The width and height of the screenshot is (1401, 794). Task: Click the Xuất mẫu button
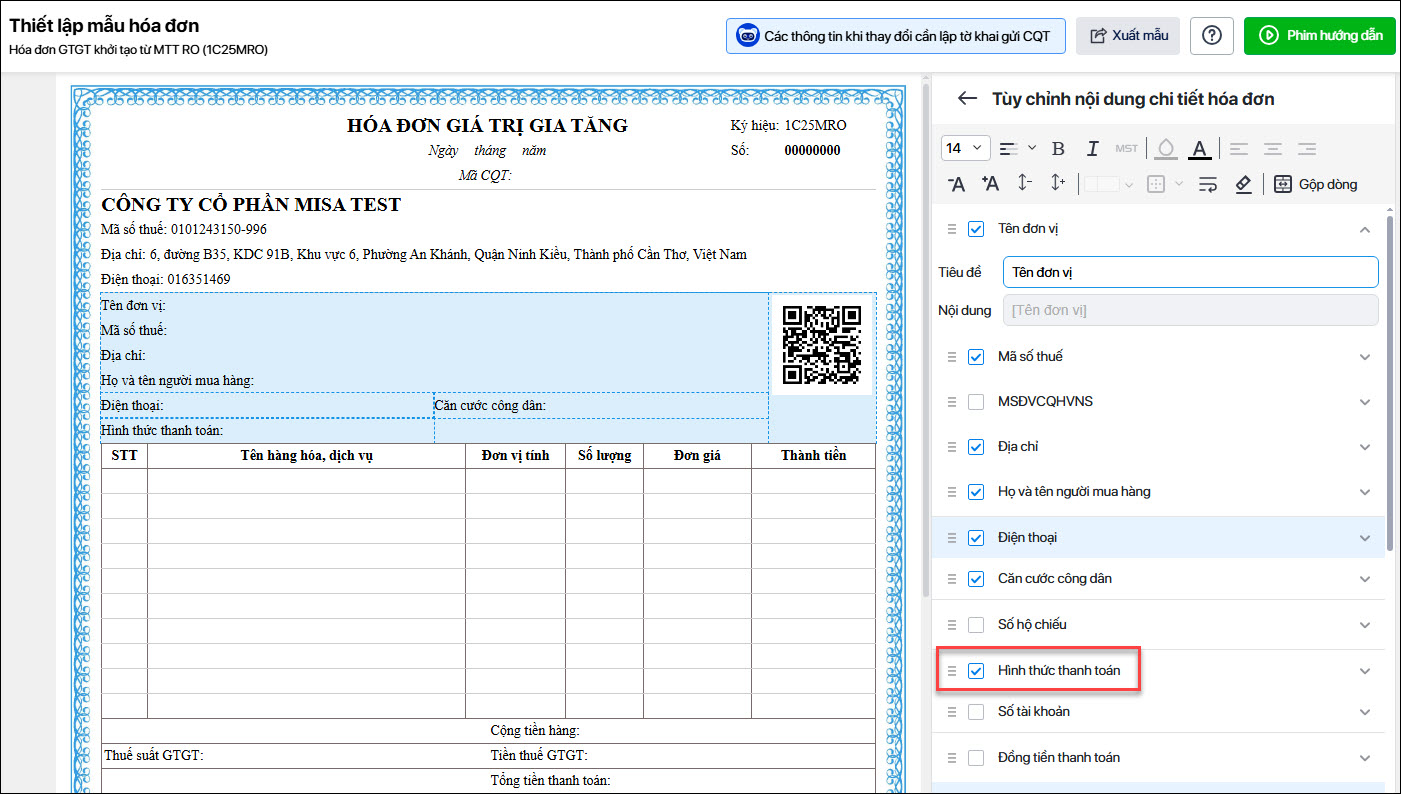click(1128, 35)
